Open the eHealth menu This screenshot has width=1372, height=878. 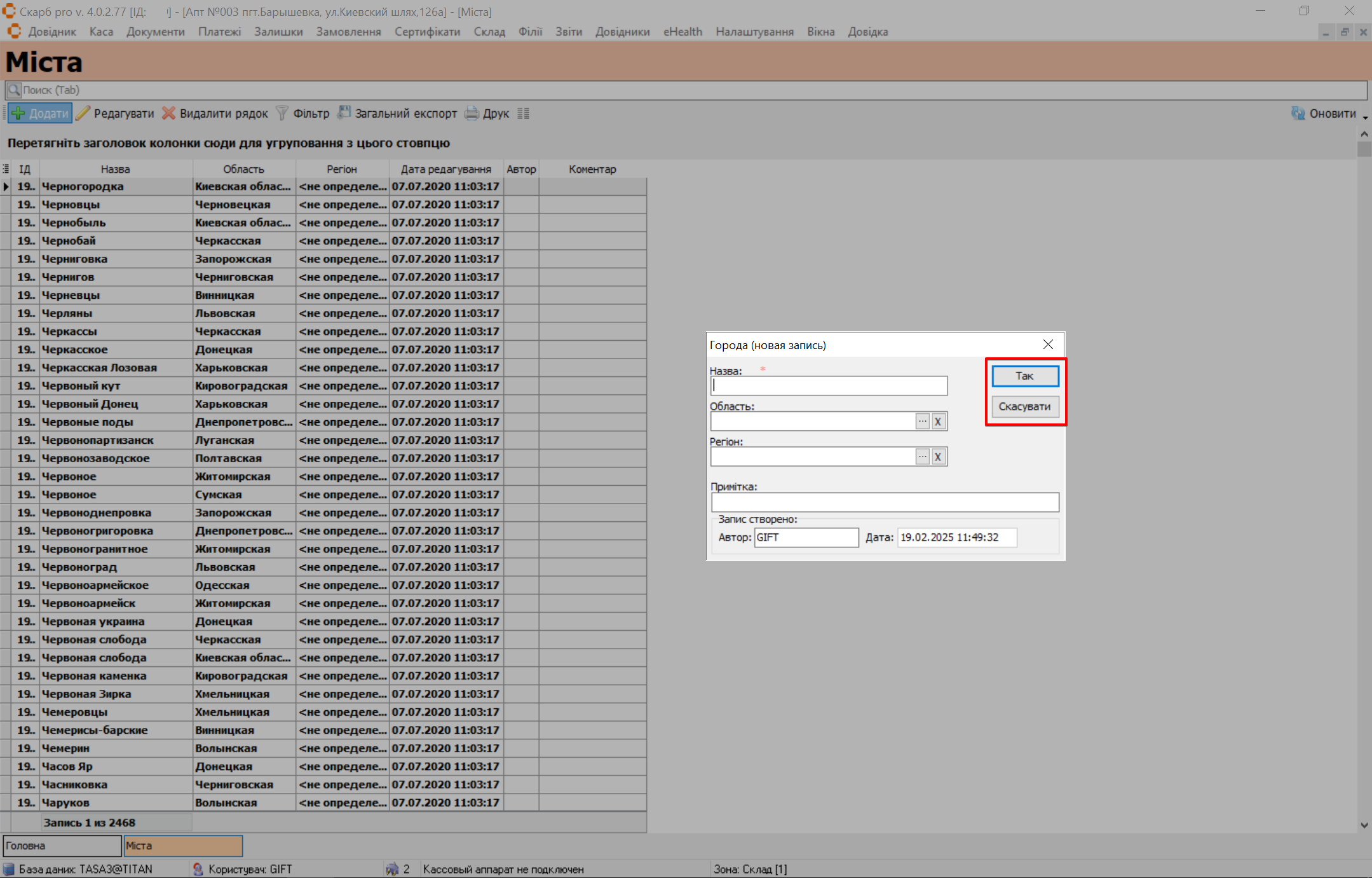tap(683, 32)
